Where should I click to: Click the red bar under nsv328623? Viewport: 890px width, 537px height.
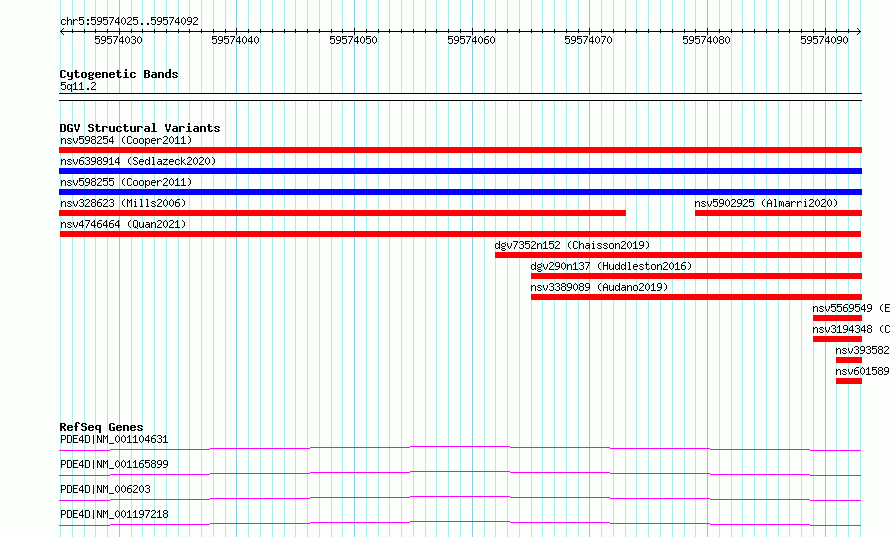pyautogui.click(x=342, y=213)
